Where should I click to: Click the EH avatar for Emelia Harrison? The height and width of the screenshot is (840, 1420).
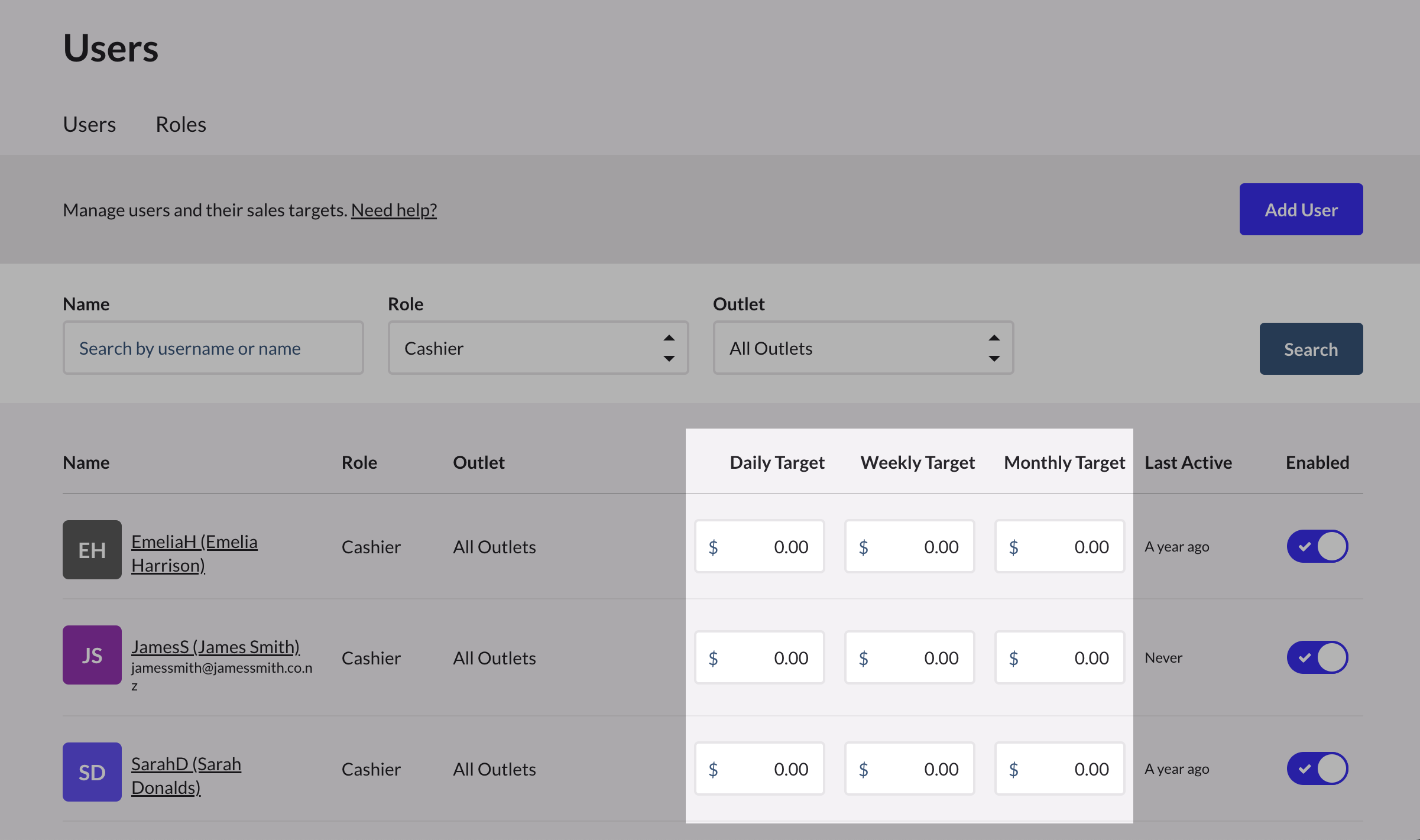pos(92,549)
